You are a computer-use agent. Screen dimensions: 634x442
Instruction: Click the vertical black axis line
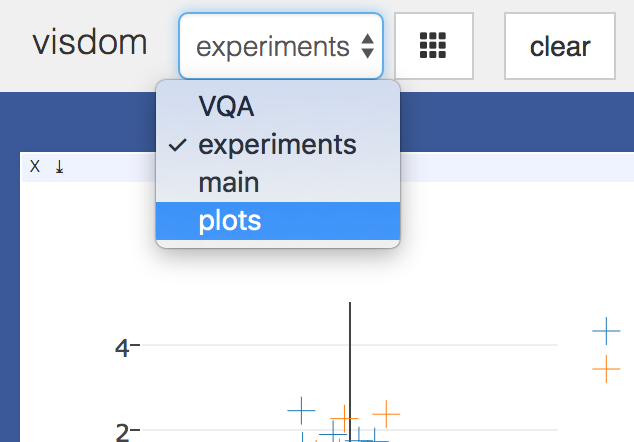coord(350,371)
